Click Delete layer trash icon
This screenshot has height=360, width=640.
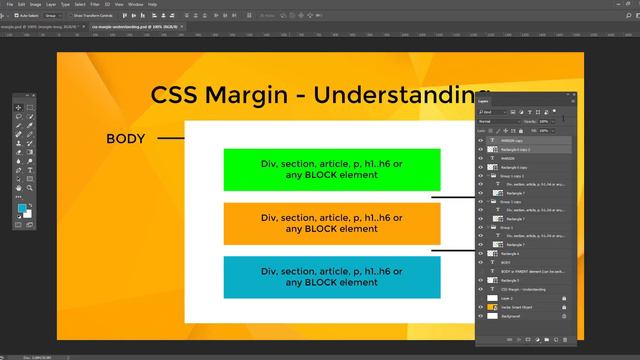pyautogui.click(x=565, y=340)
